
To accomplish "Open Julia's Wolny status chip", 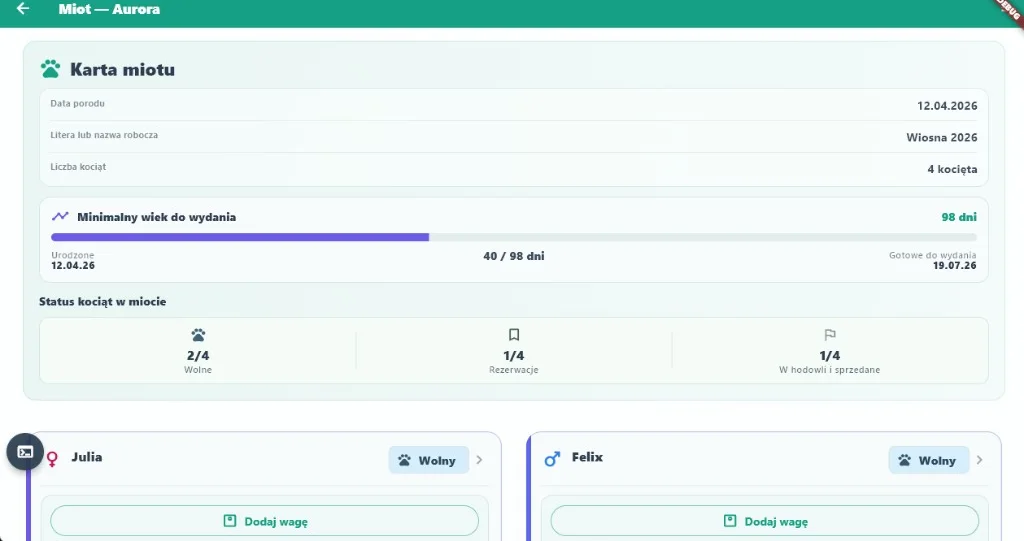I will tap(428, 460).
